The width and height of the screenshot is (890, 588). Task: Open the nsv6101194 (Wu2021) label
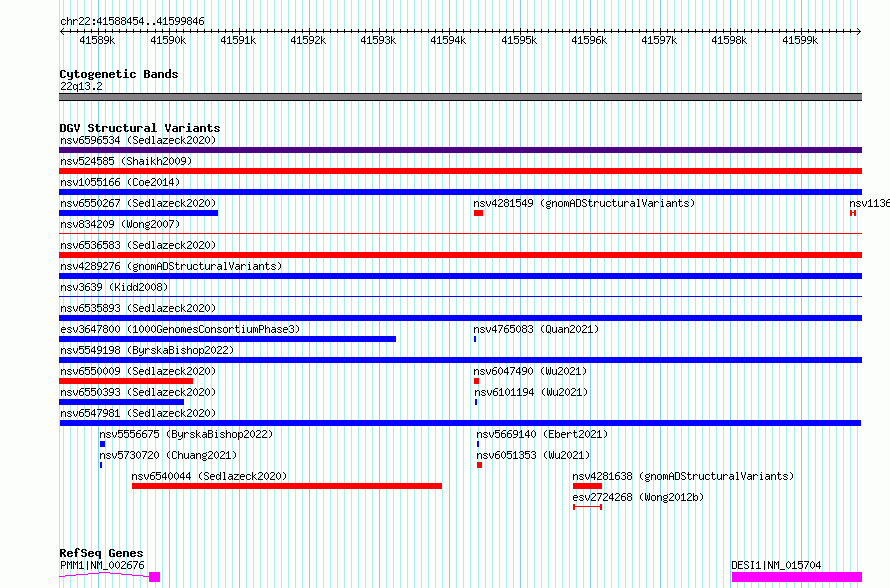click(531, 392)
